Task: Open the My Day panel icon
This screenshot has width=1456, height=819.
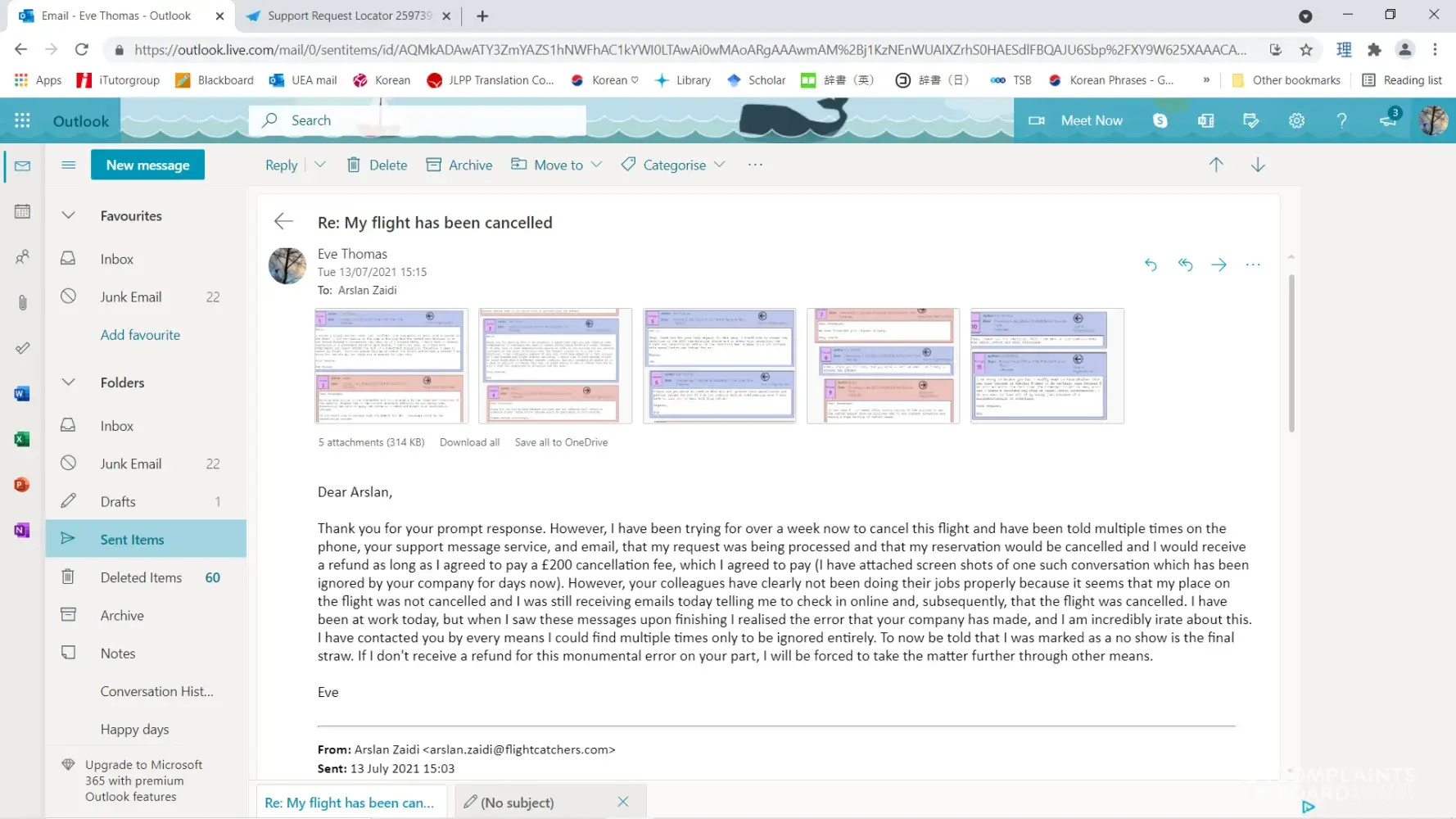Action: click(1250, 120)
